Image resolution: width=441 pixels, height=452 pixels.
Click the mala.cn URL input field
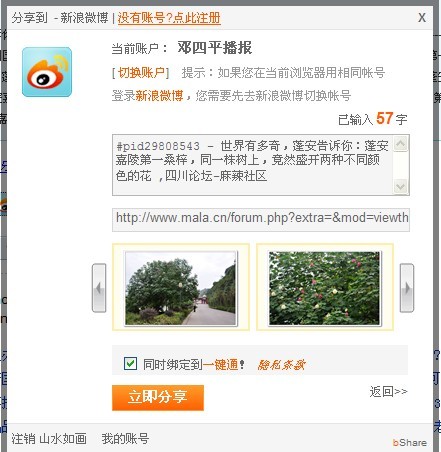pyautogui.click(x=261, y=219)
